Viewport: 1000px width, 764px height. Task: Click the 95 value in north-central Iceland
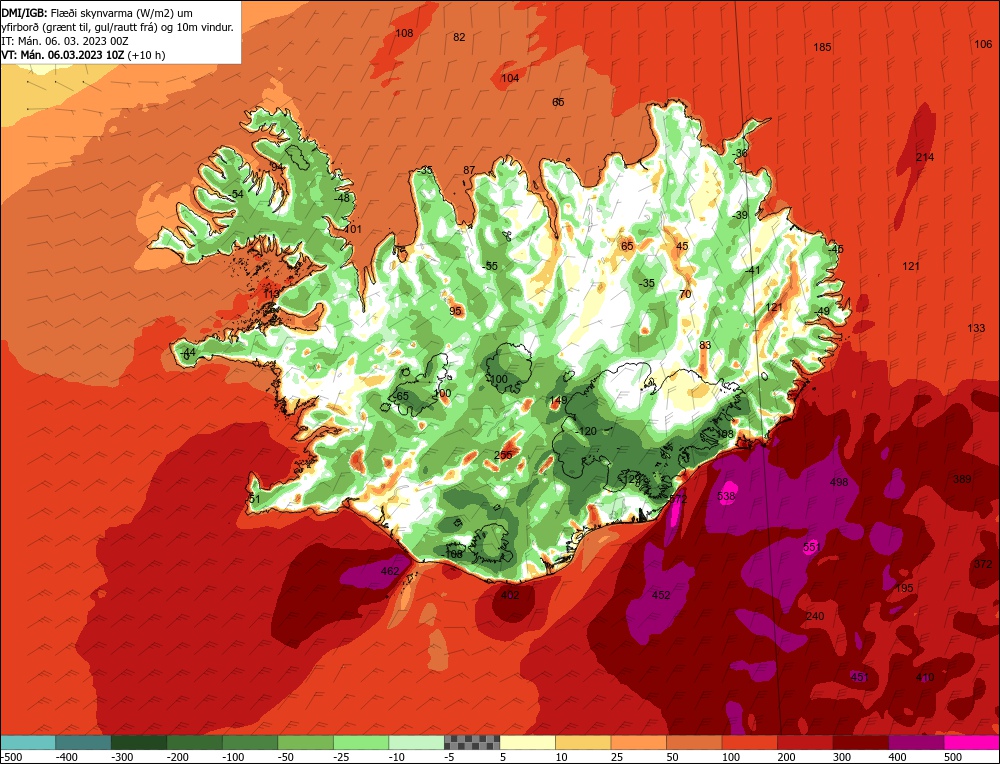[x=455, y=311]
